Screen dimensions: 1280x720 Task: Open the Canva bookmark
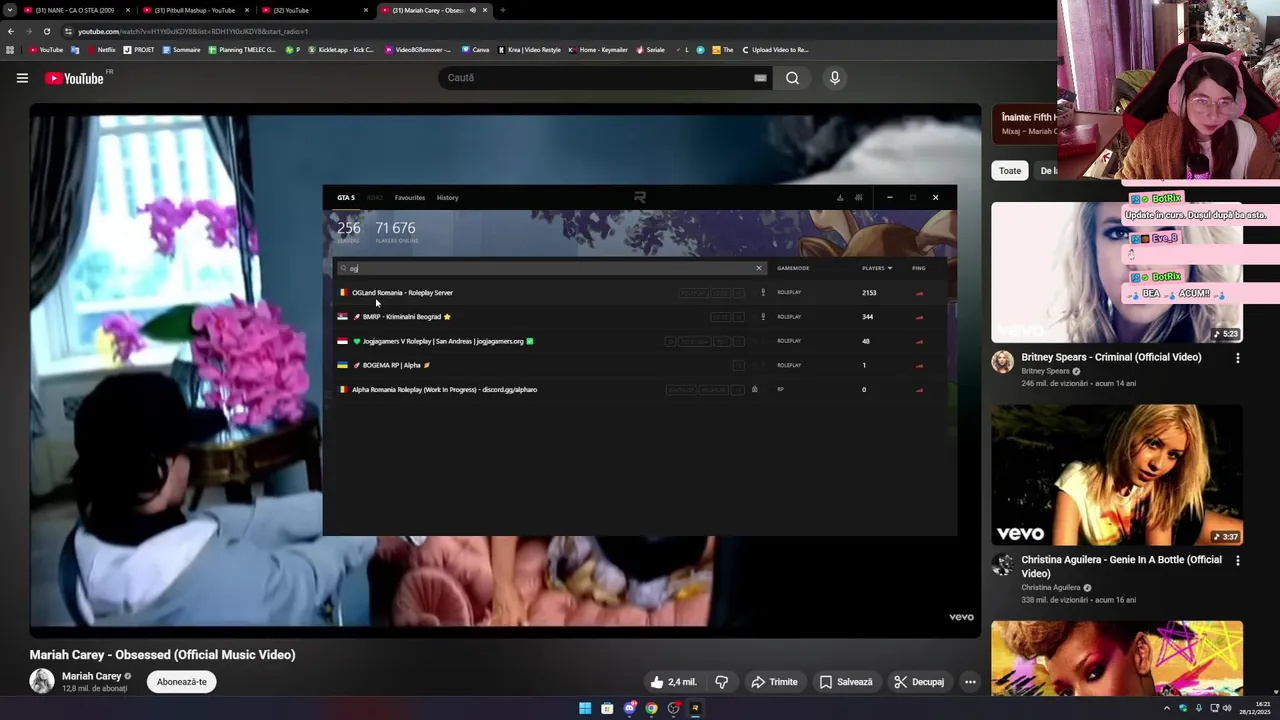click(x=476, y=50)
